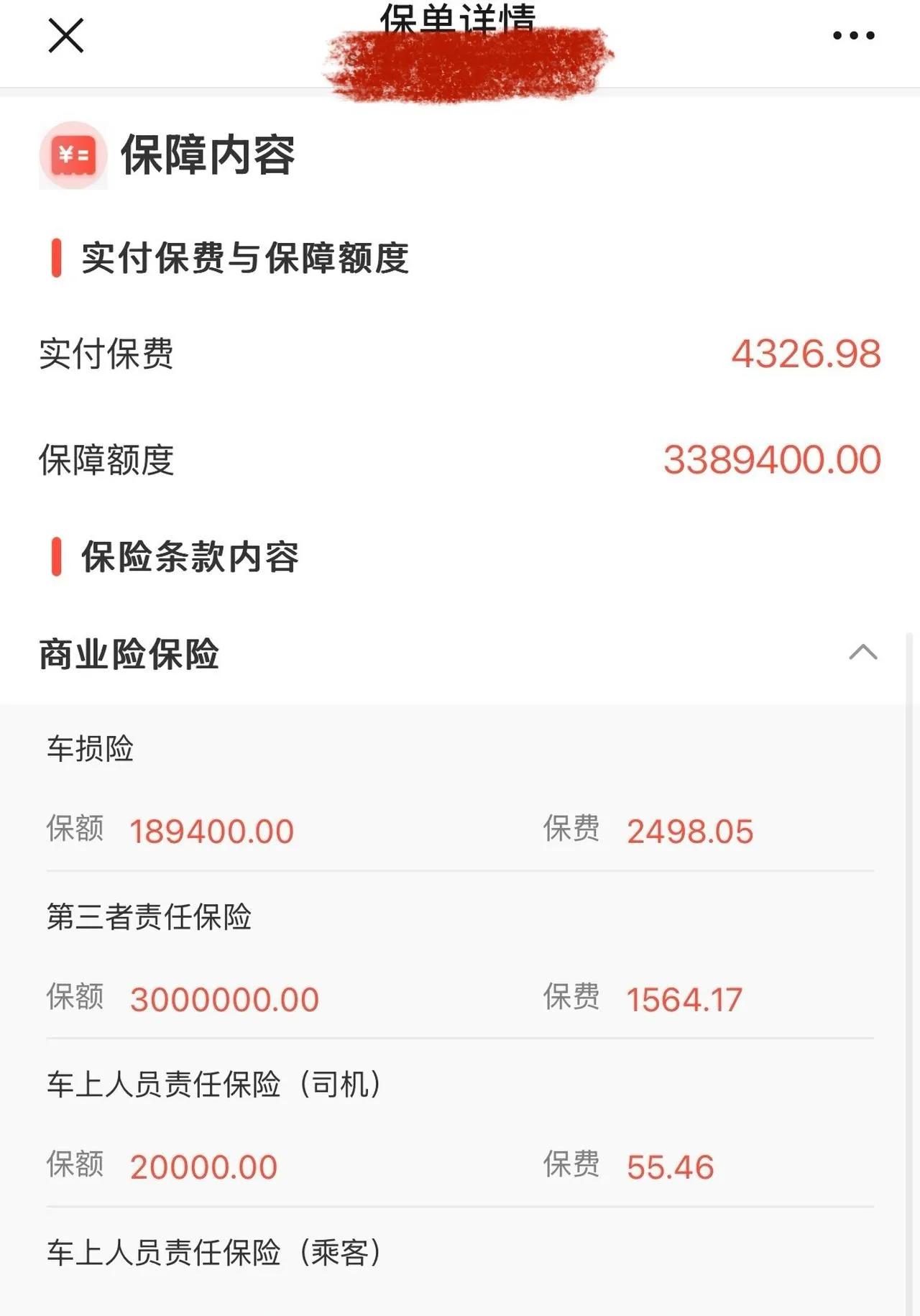Screen dimensions: 920x1316
Task: Open the three-dot more options menu
Action: [853, 35]
